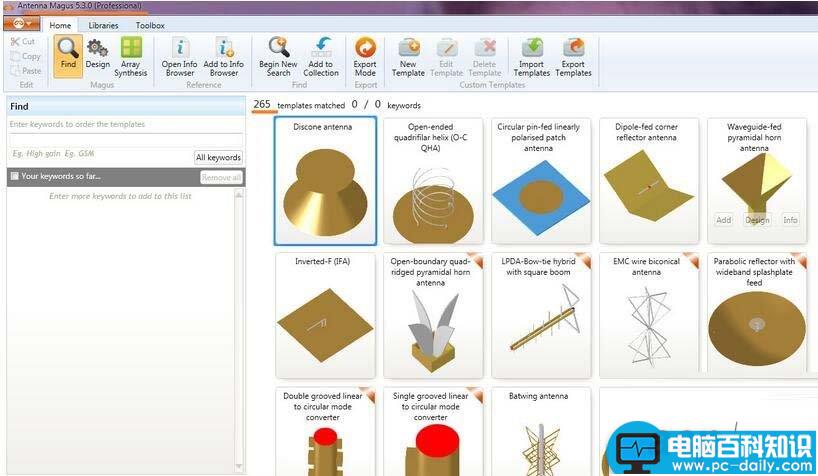Toggle the 'Your keywords so far' checkbox
Image resolution: width=818 pixels, height=476 pixels.
click(14, 177)
